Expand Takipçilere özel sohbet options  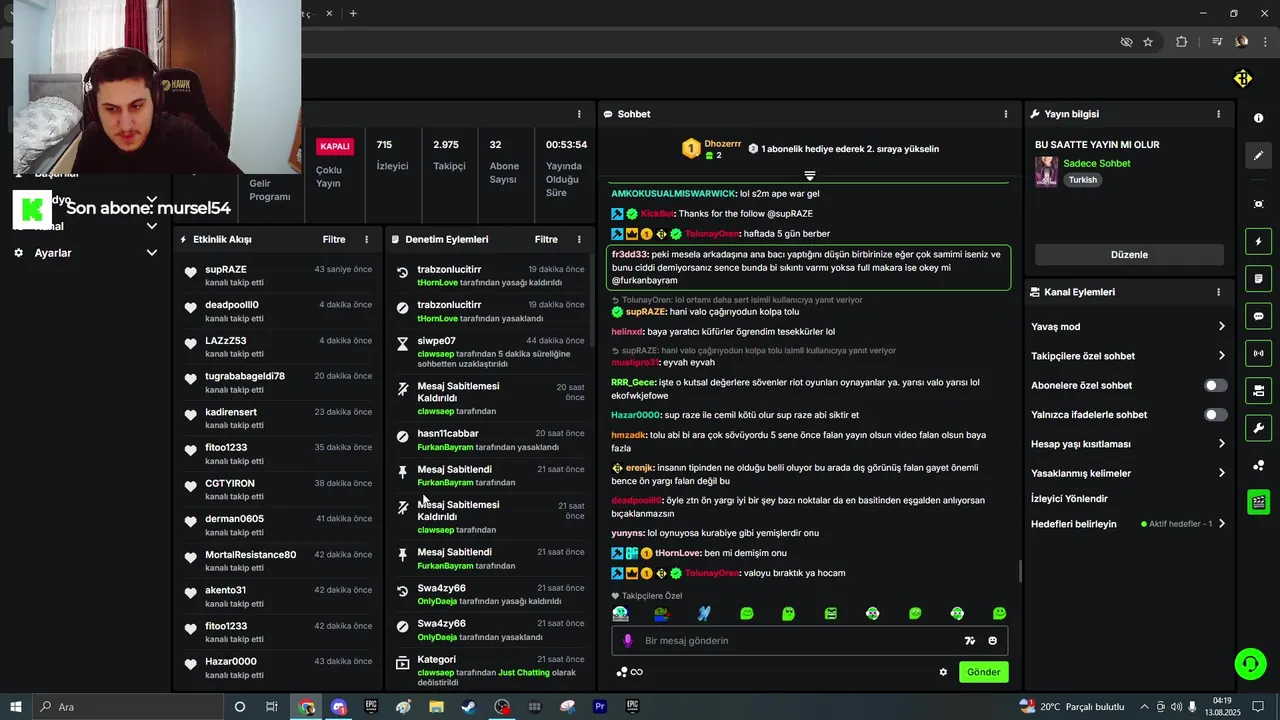coord(1221,356)
